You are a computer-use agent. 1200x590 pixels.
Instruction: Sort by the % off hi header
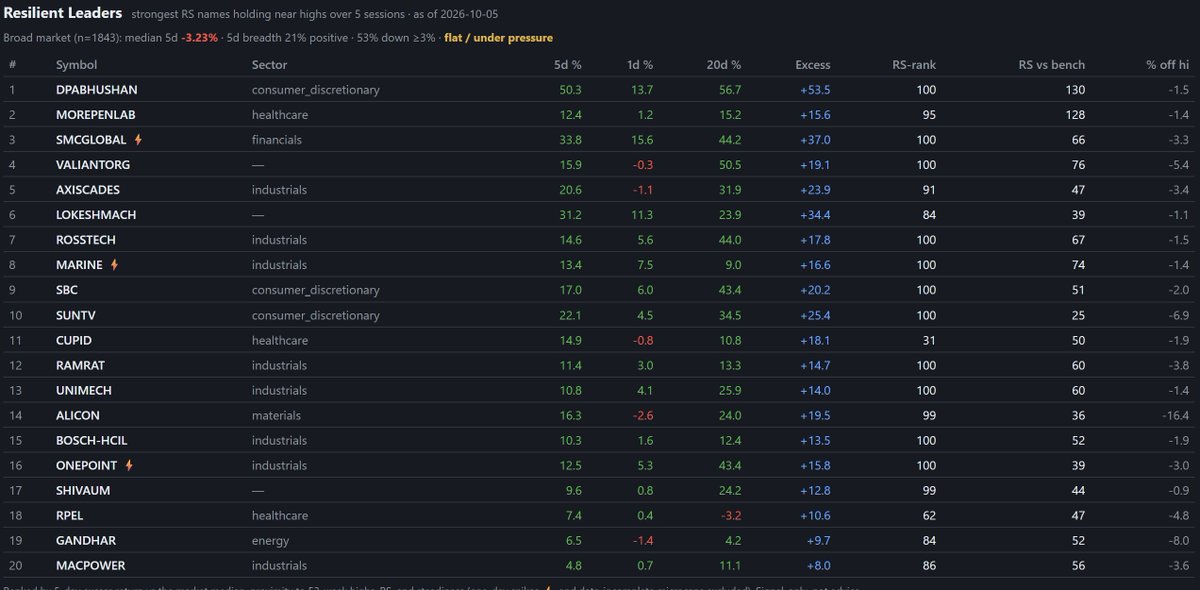[1167, 65]
